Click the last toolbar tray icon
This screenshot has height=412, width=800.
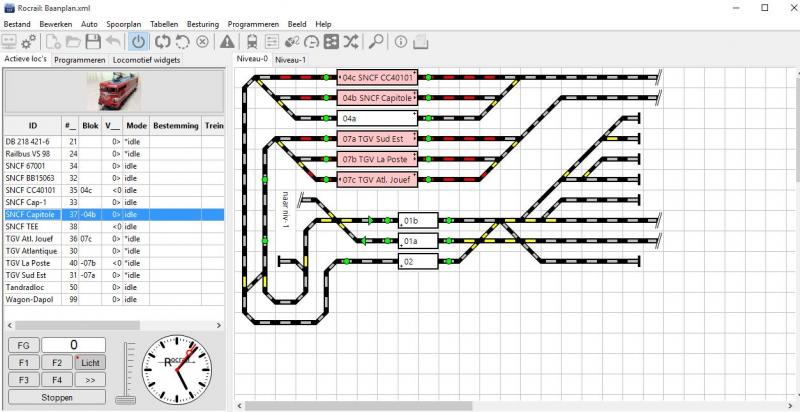pos(420,42)
